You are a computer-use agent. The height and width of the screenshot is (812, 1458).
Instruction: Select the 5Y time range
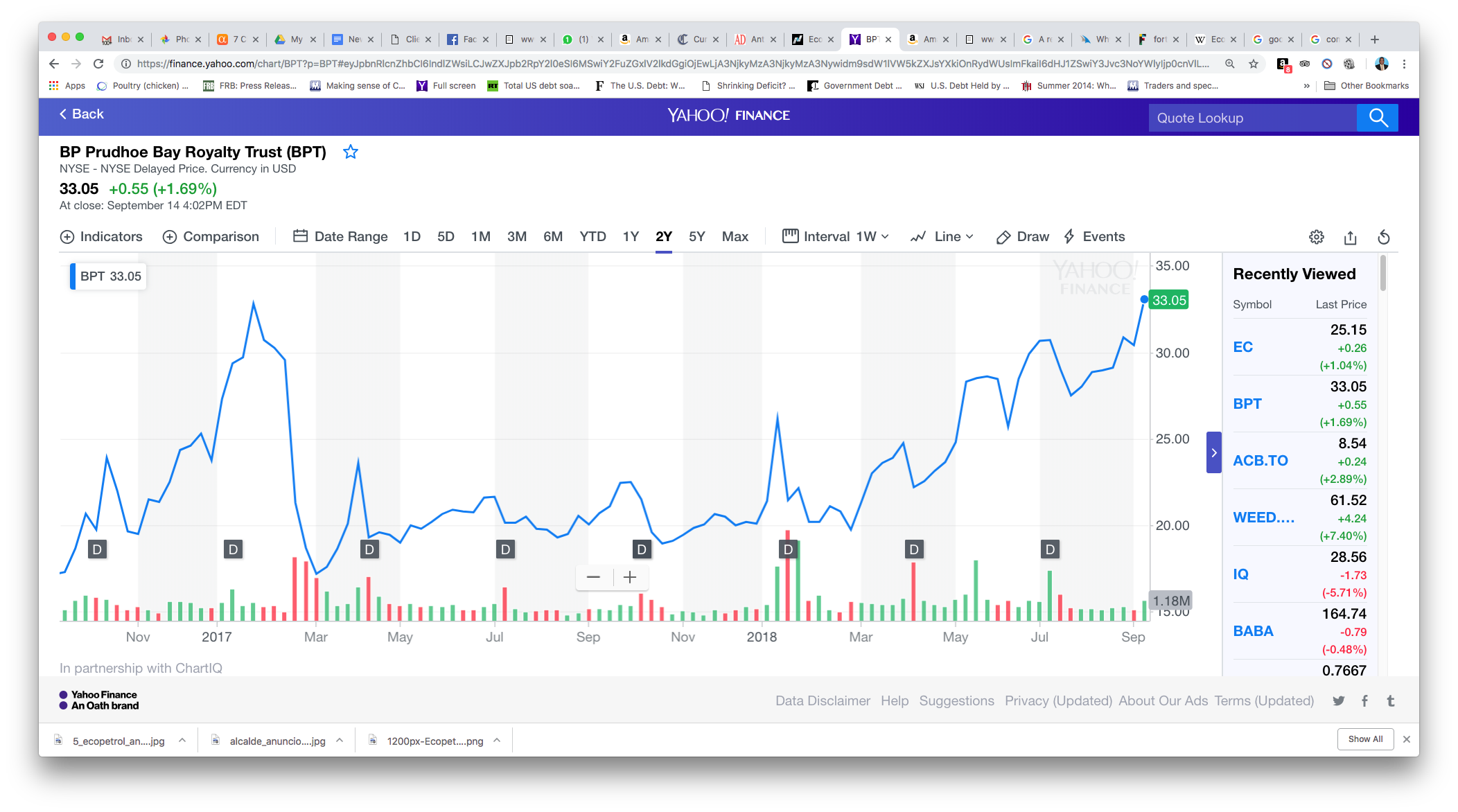coord(696,237)
